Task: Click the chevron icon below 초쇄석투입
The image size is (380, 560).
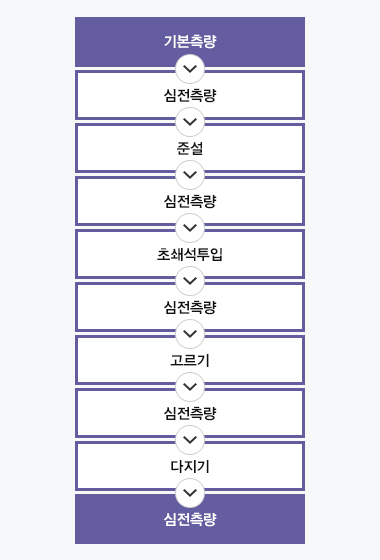Action: point(190,280)
